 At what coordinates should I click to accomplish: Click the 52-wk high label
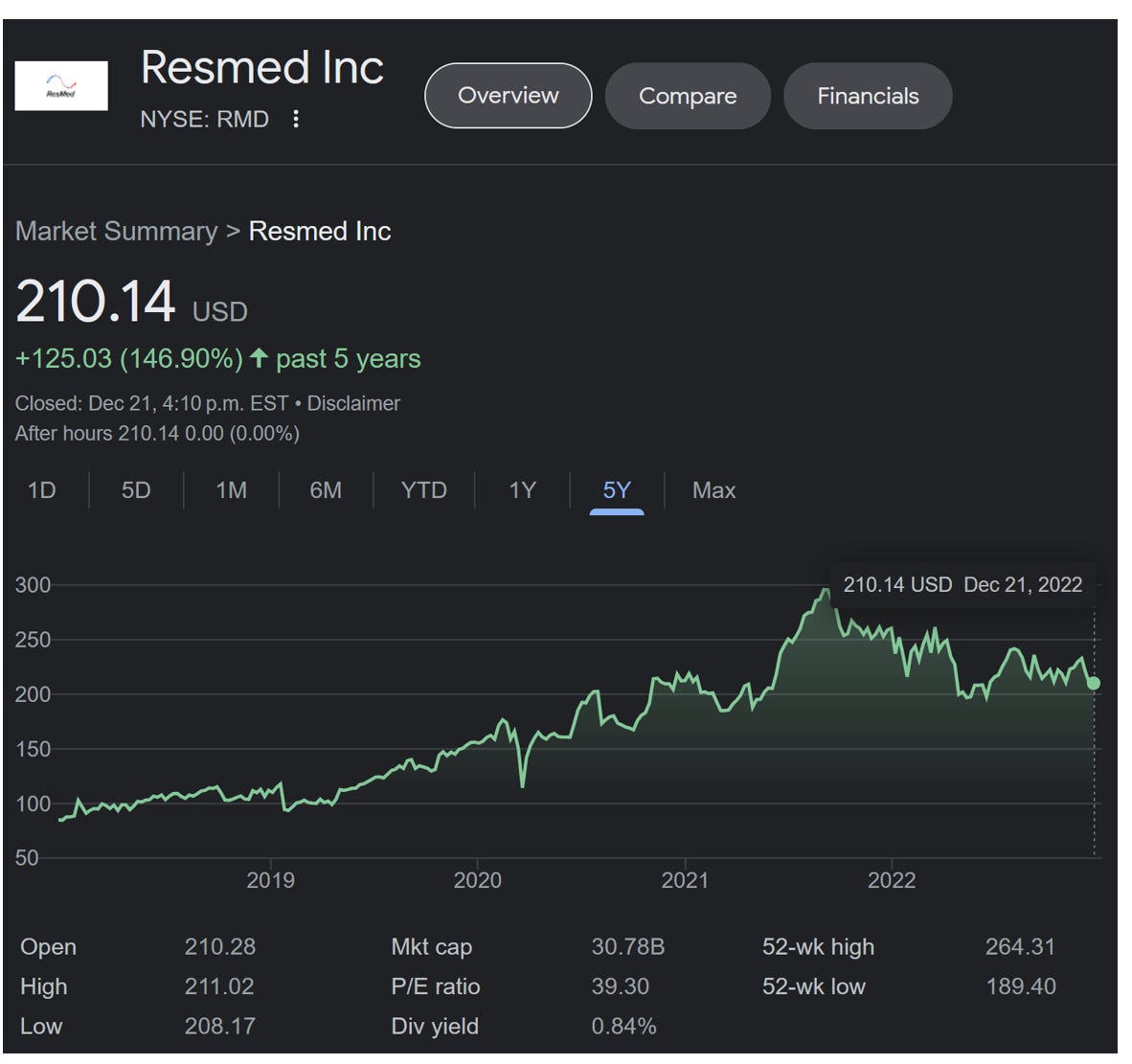(x=818, y=946)
